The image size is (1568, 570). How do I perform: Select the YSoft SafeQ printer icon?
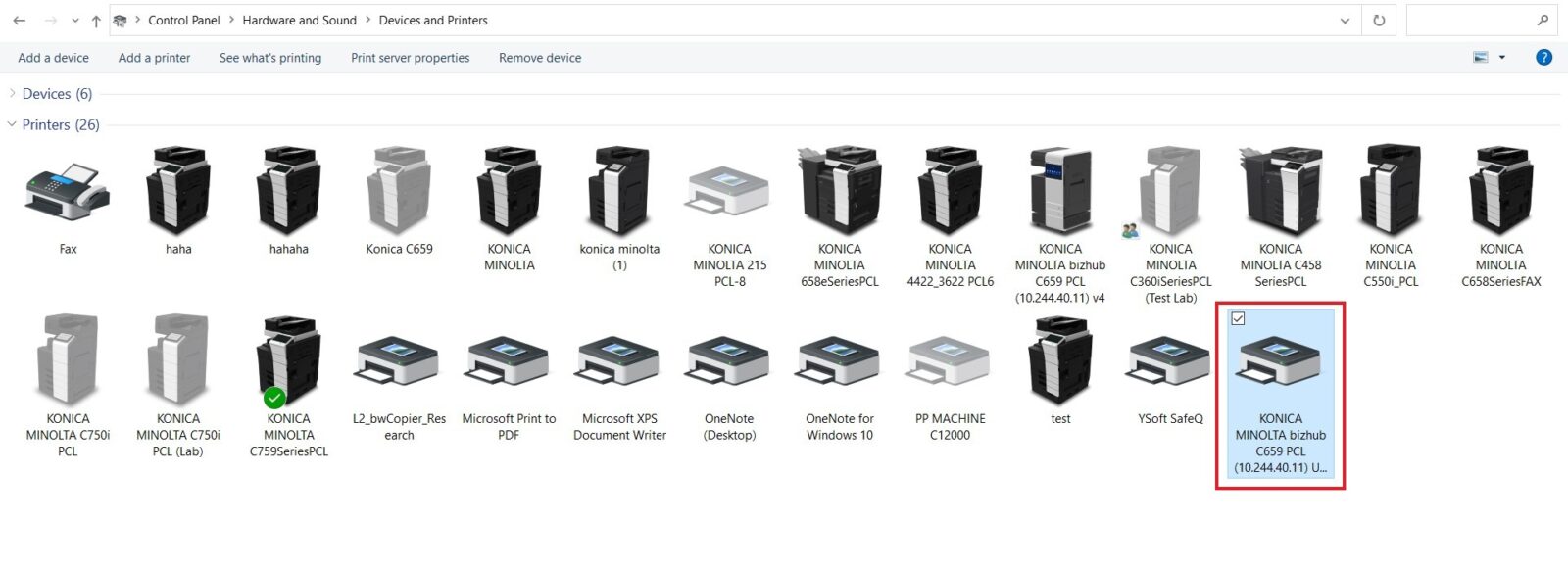1169,362
